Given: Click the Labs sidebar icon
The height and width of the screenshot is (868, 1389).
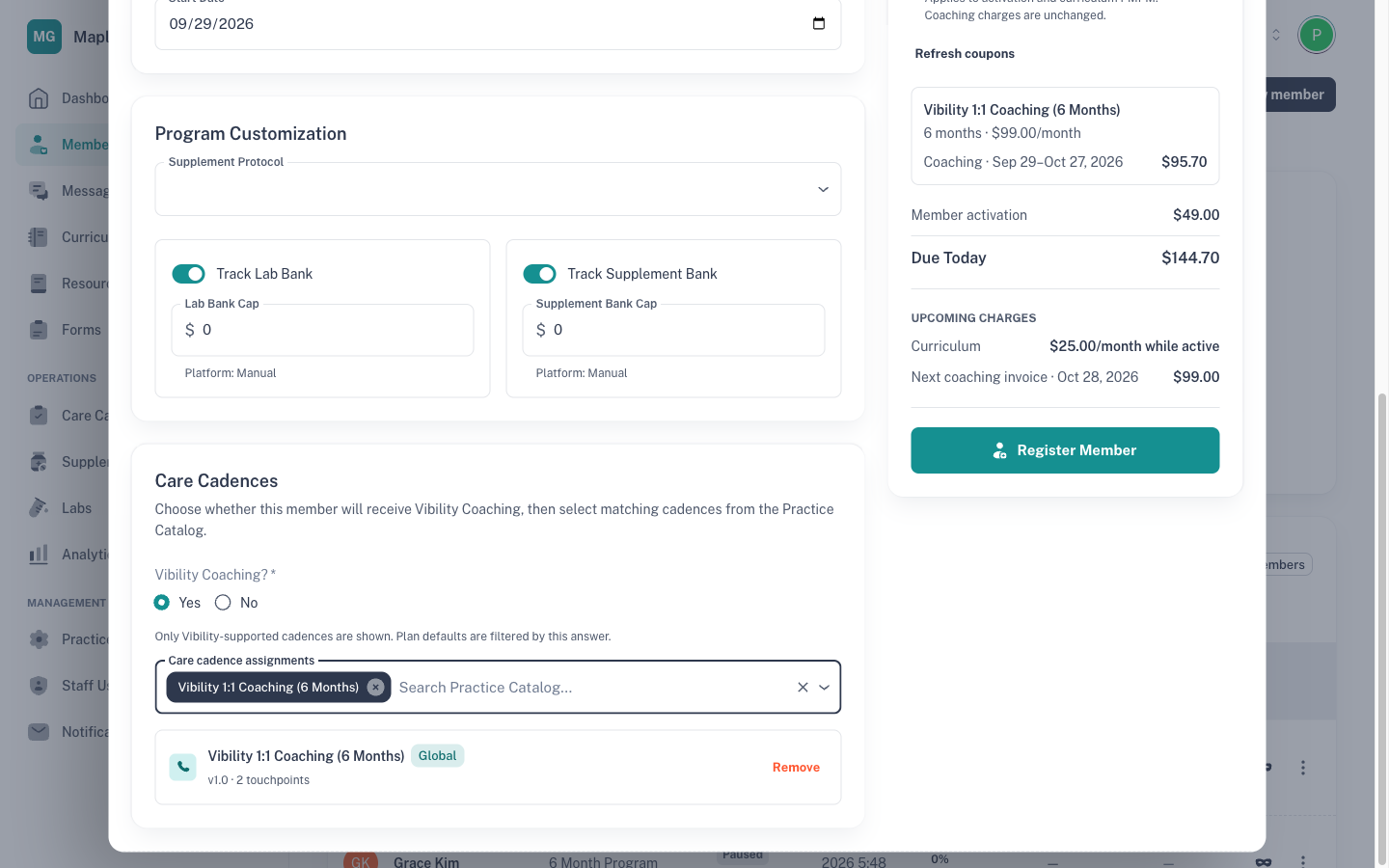Looking at the screenshot, I should pyautogui.click(x=39, y=508).
